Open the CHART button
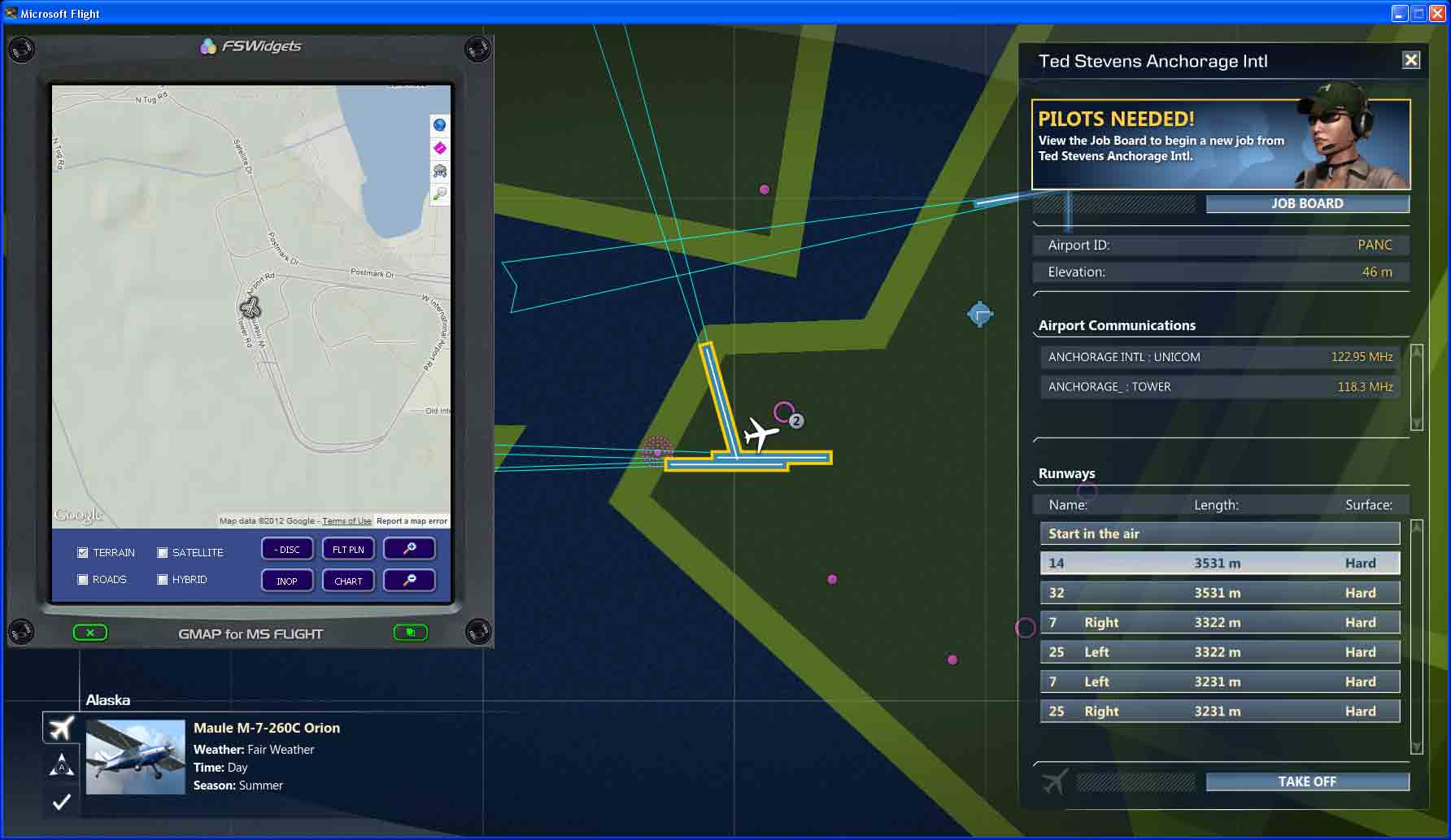This screenshot has height=840, width=1451. coord(348,581)
